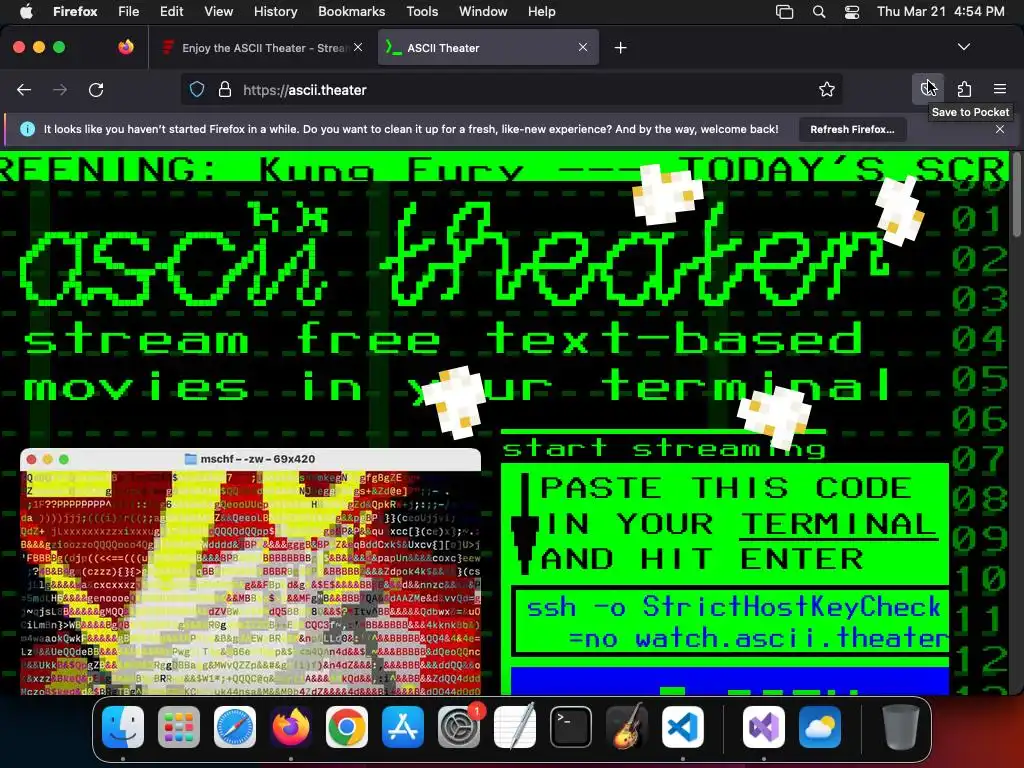Click the start streaming heading
Viewport: 1024px width, 768px height.
tap(664, 449)
